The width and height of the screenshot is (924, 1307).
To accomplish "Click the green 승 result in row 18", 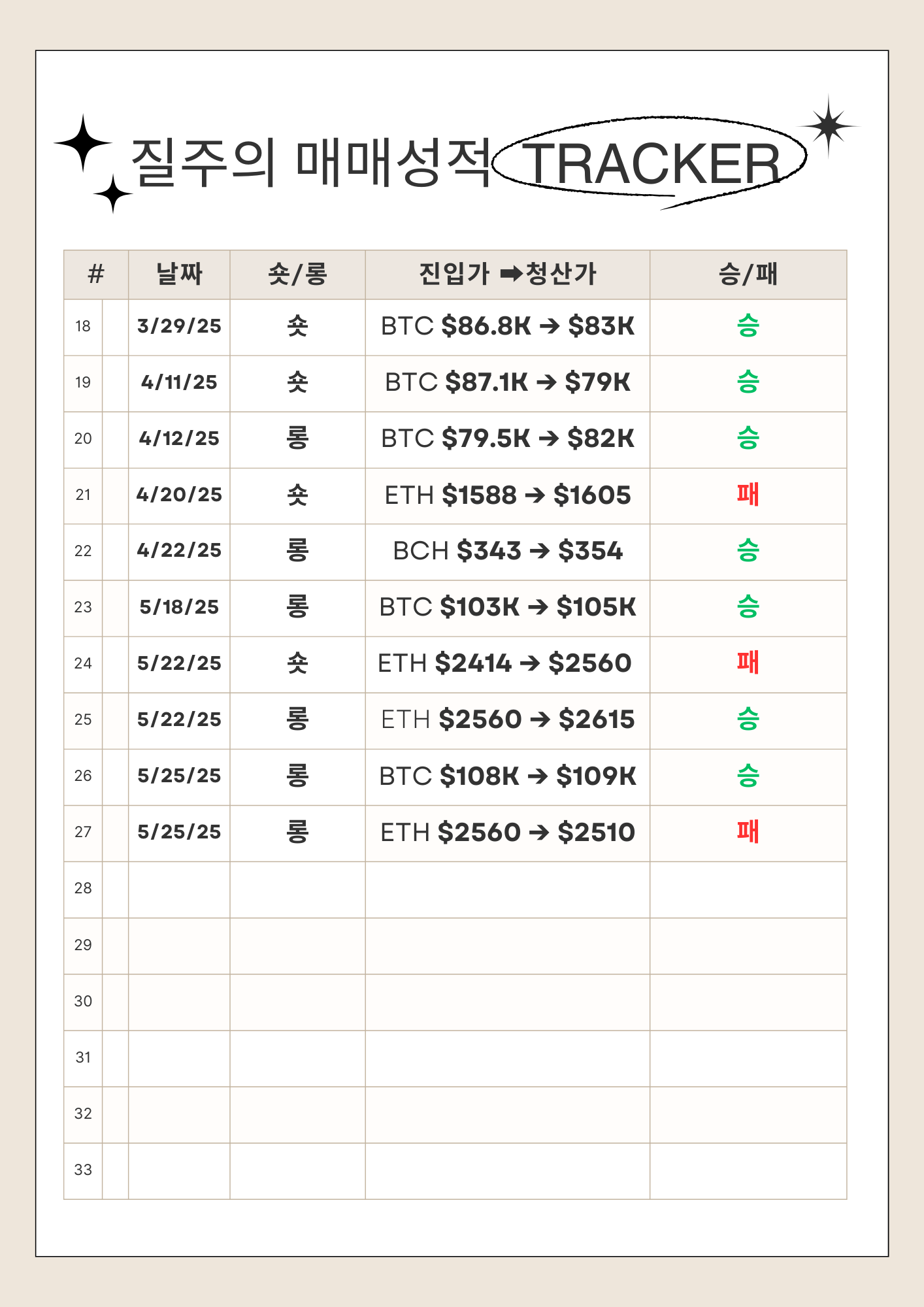I will [x=748, y=325].
